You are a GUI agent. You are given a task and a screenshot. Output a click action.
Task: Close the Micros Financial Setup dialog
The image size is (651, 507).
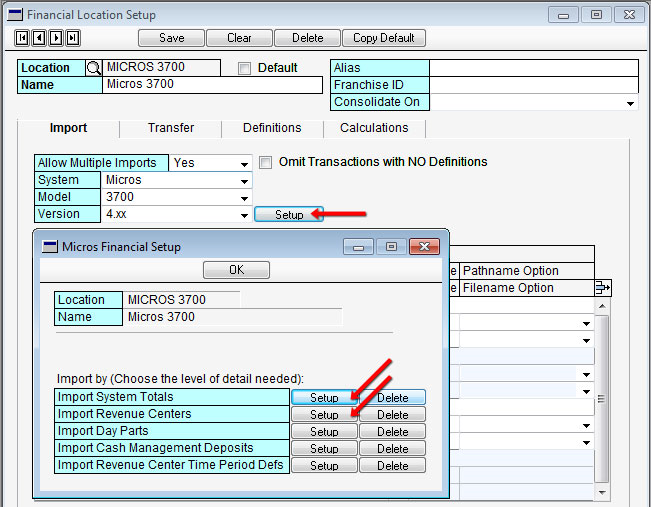click(424, 247)
